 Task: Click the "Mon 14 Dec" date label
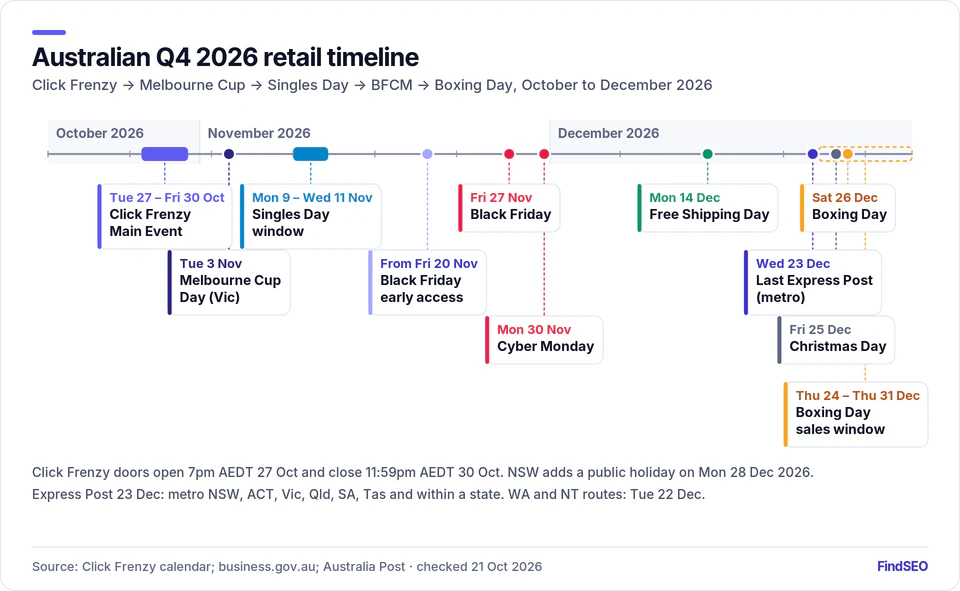[x=684, y=197]
